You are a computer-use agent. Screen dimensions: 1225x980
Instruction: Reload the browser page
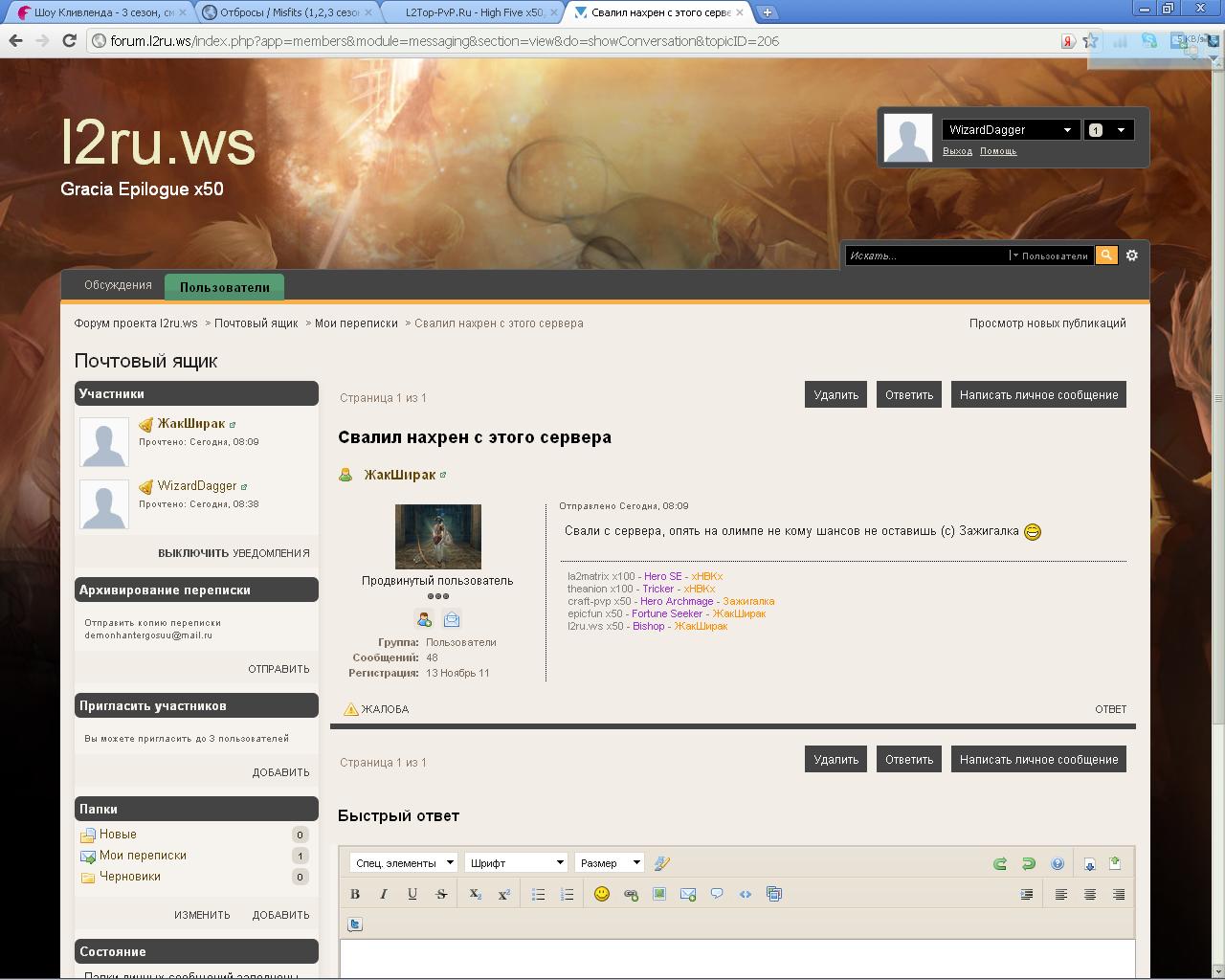click(69, 40)
